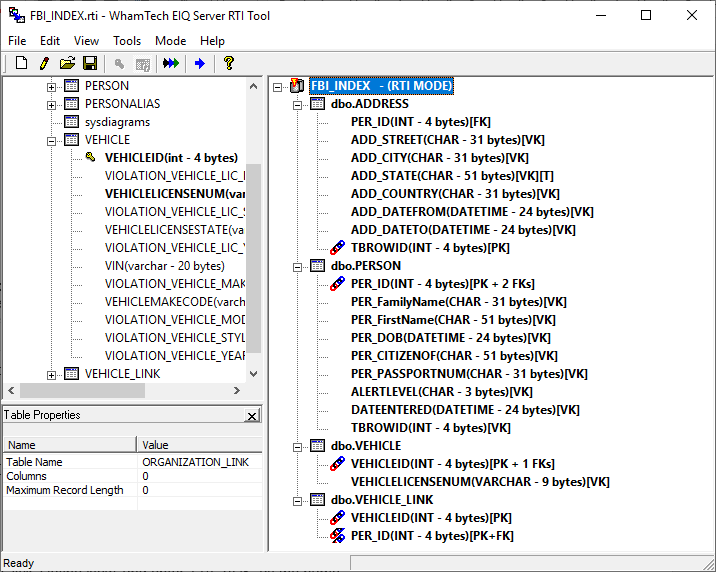
Task: Click the dbo.PERSON table icon
Action: coord(317,266)
